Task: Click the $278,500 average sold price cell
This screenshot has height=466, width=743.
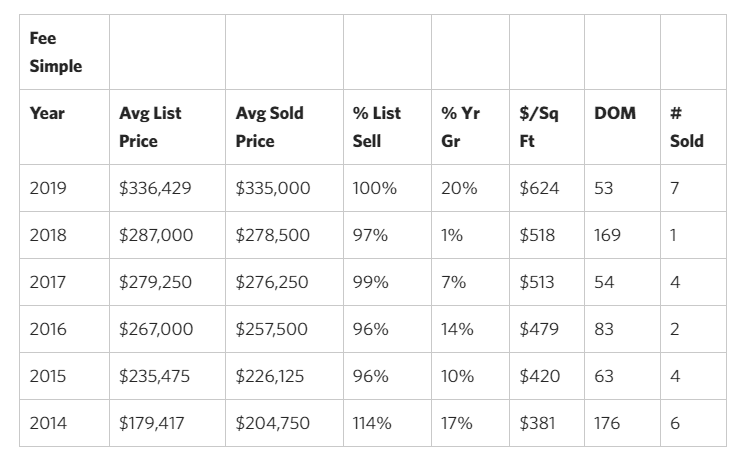Action: click(x=272, y=235)
